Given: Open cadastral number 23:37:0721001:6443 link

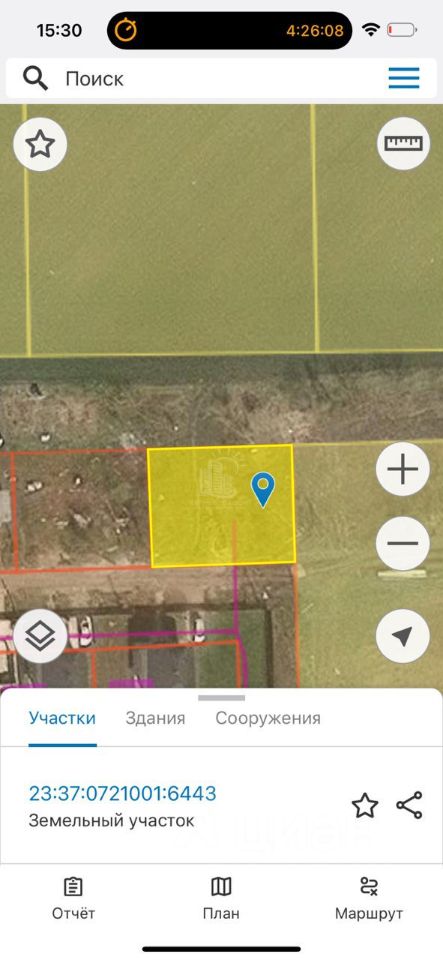Looking at the screenshot, I should 122,793.
